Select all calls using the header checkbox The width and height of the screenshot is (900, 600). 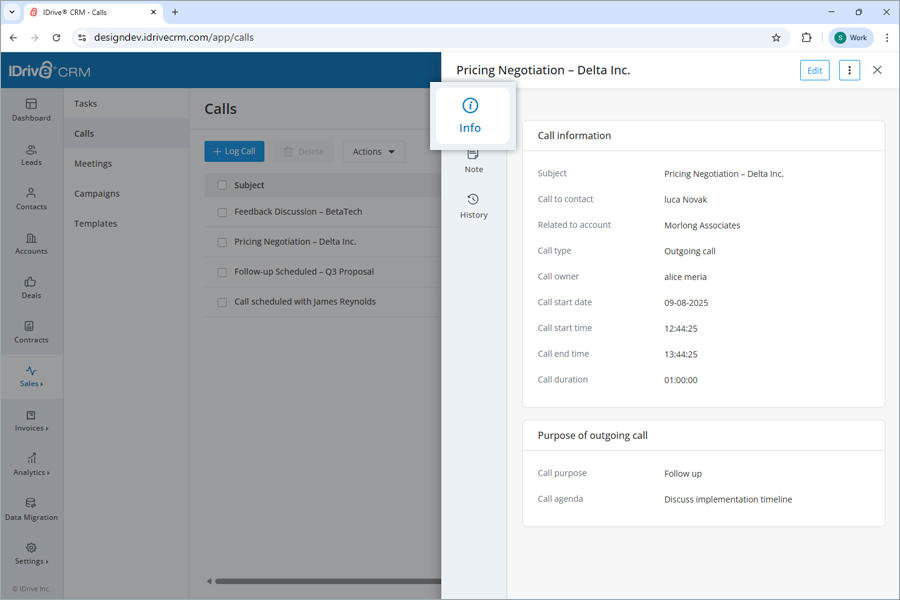point(221,184)
